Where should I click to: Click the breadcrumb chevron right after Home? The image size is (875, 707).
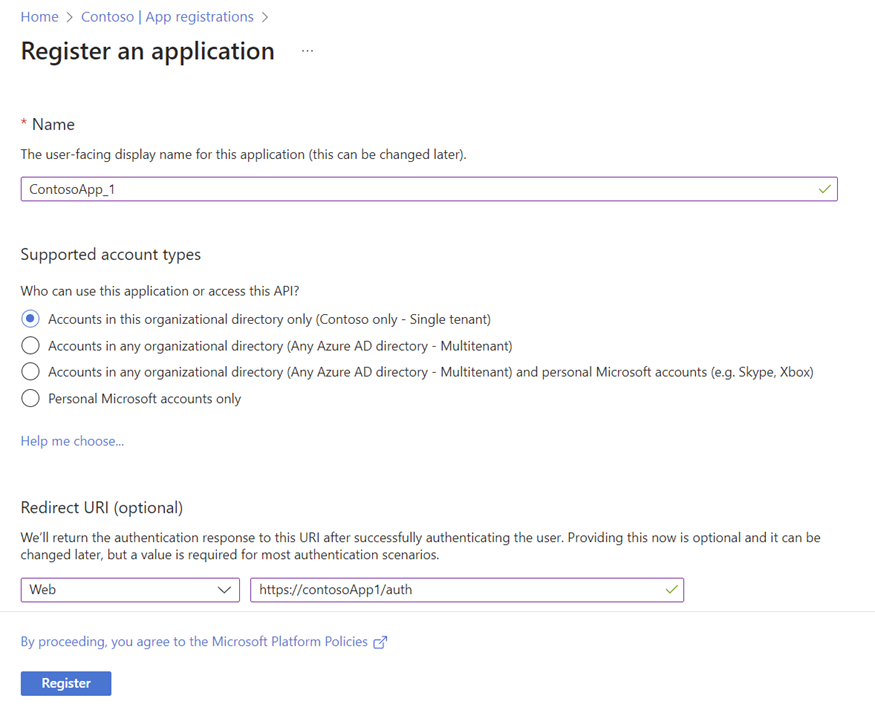70,17
